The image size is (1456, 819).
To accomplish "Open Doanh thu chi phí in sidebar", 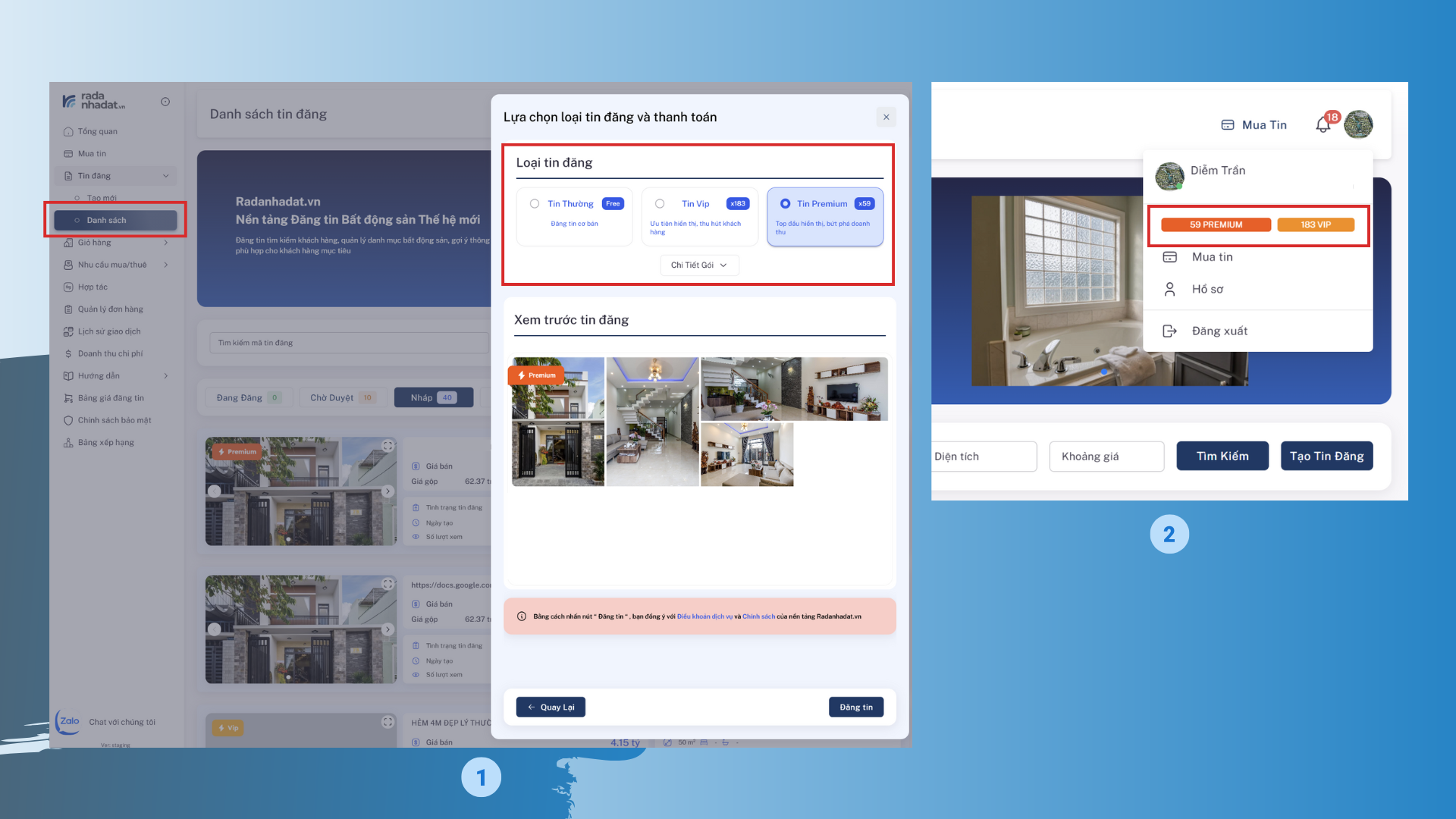I will coord(110,353).
